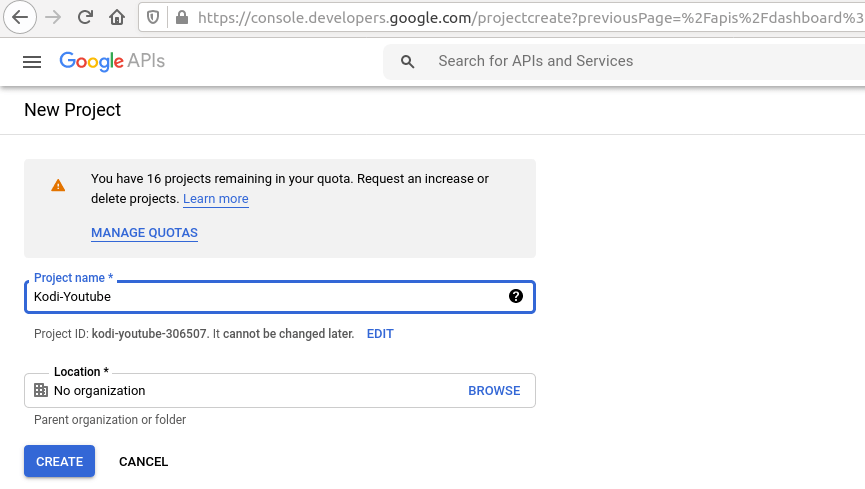Viewport: 865px width, 489px height.
Task: Click the project name help question-mark icon
Action: tap(516, 296)
